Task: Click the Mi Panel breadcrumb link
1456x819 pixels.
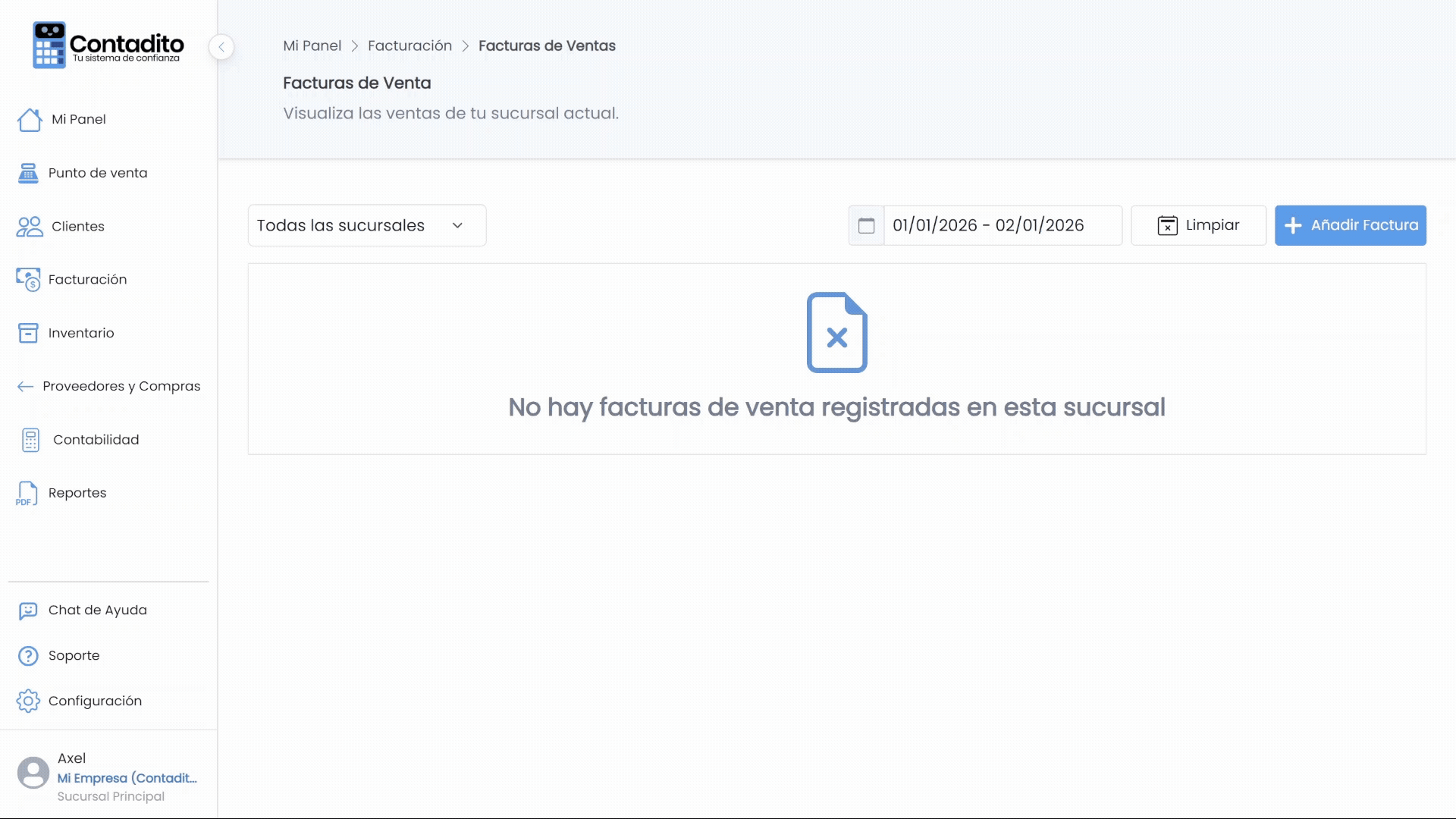Action: 312,45
